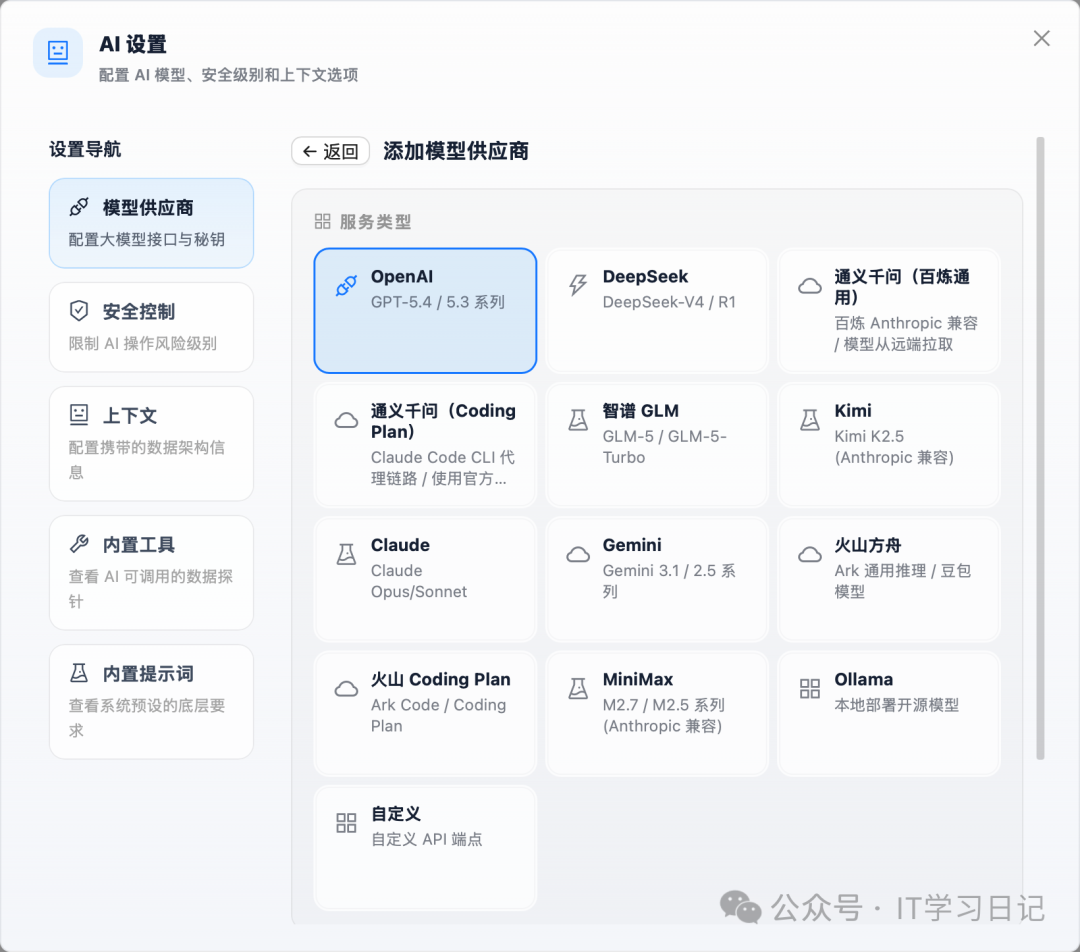This screenshot has width=1080, height=952.
Task: Open the 上下文 navigation section
Action: [x=152, y=444]
